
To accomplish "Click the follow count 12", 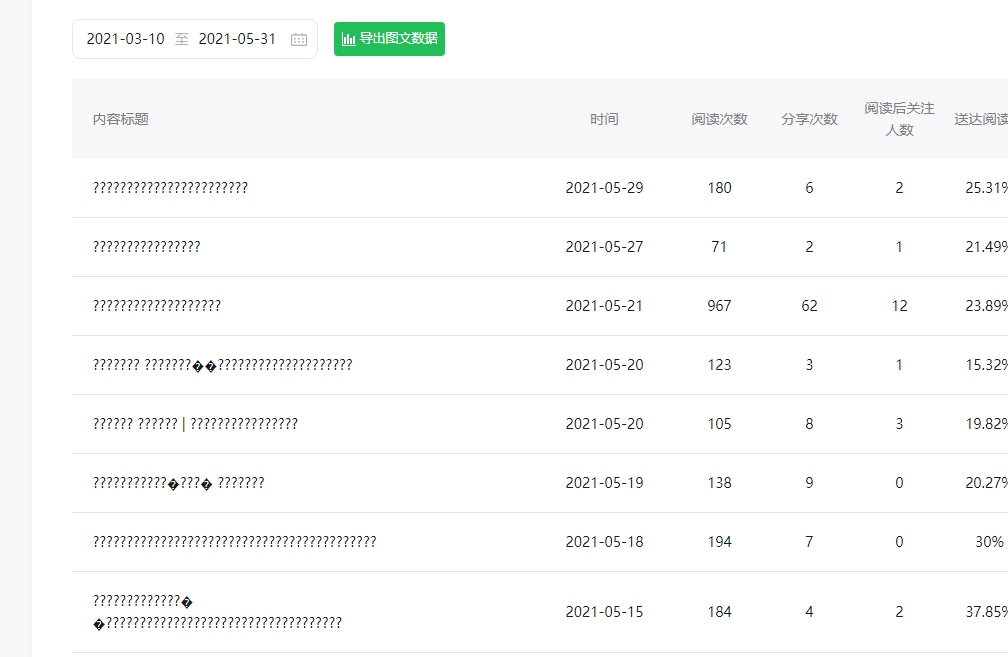I will click(x=899, y=306).
